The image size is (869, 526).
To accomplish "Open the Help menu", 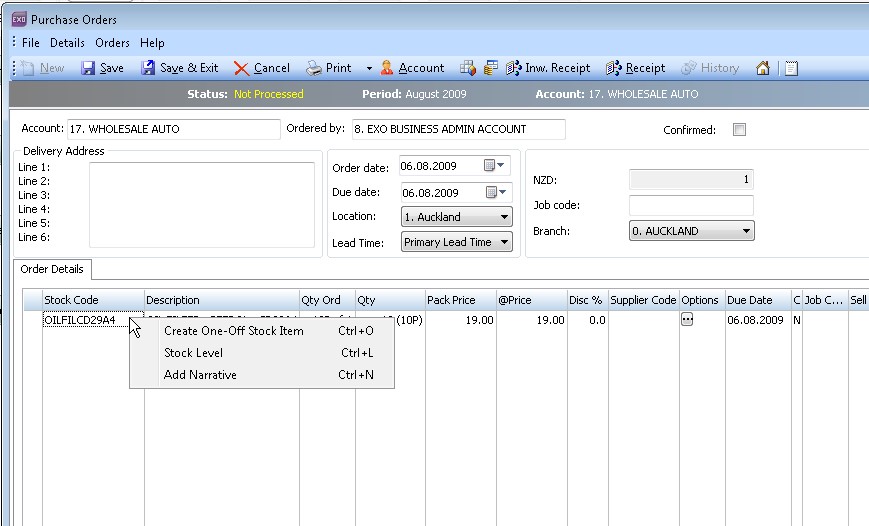I will coord(152,43).
